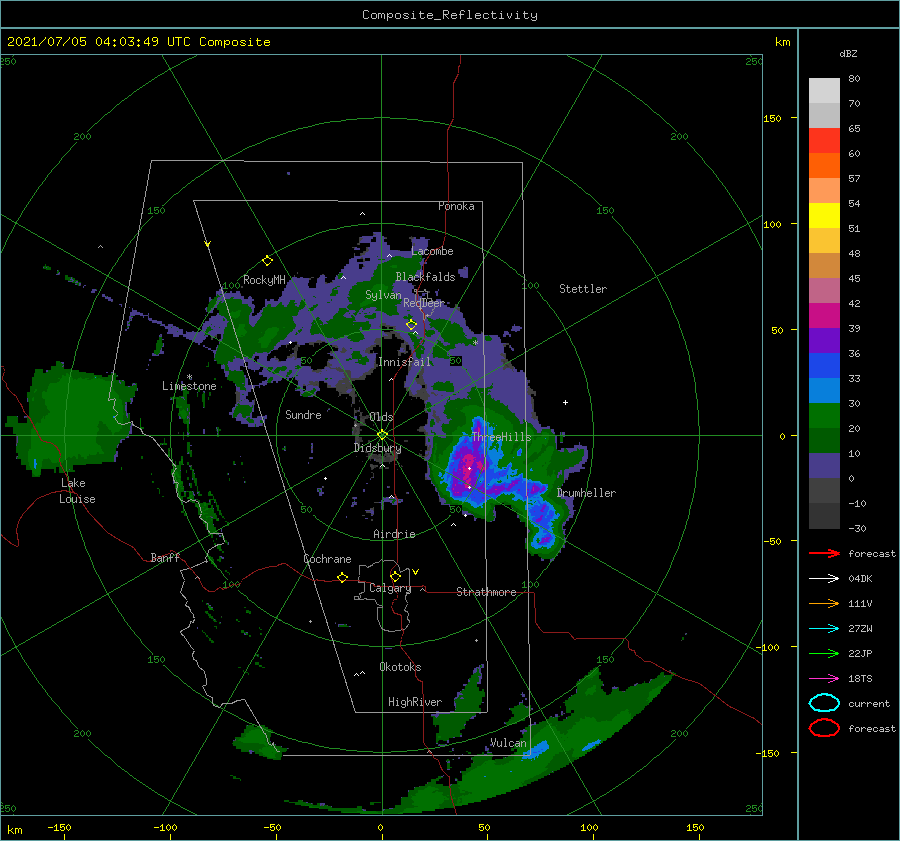Click the Stettler city label
Viewport: 900px width, 841px height.
(583, 289)
